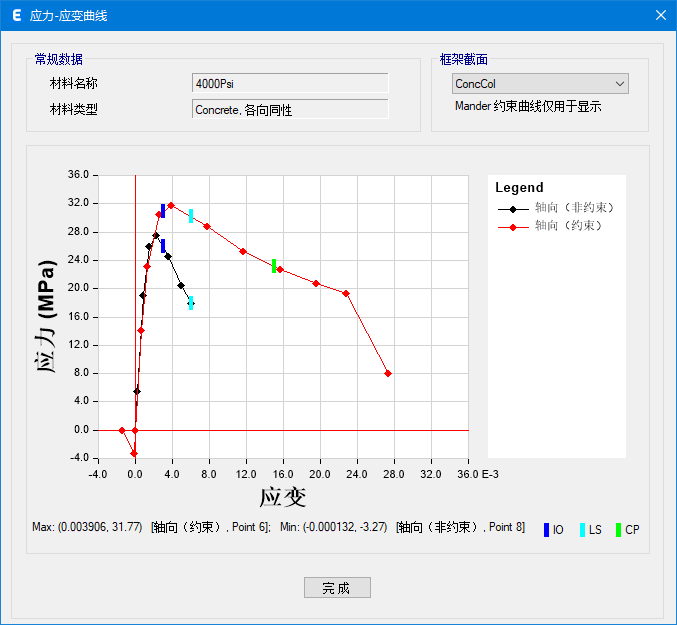Click the 材料类型 field showing Concrete
Image resolution: width=677 pixels, height=625 pixels.
pos(289,109)
